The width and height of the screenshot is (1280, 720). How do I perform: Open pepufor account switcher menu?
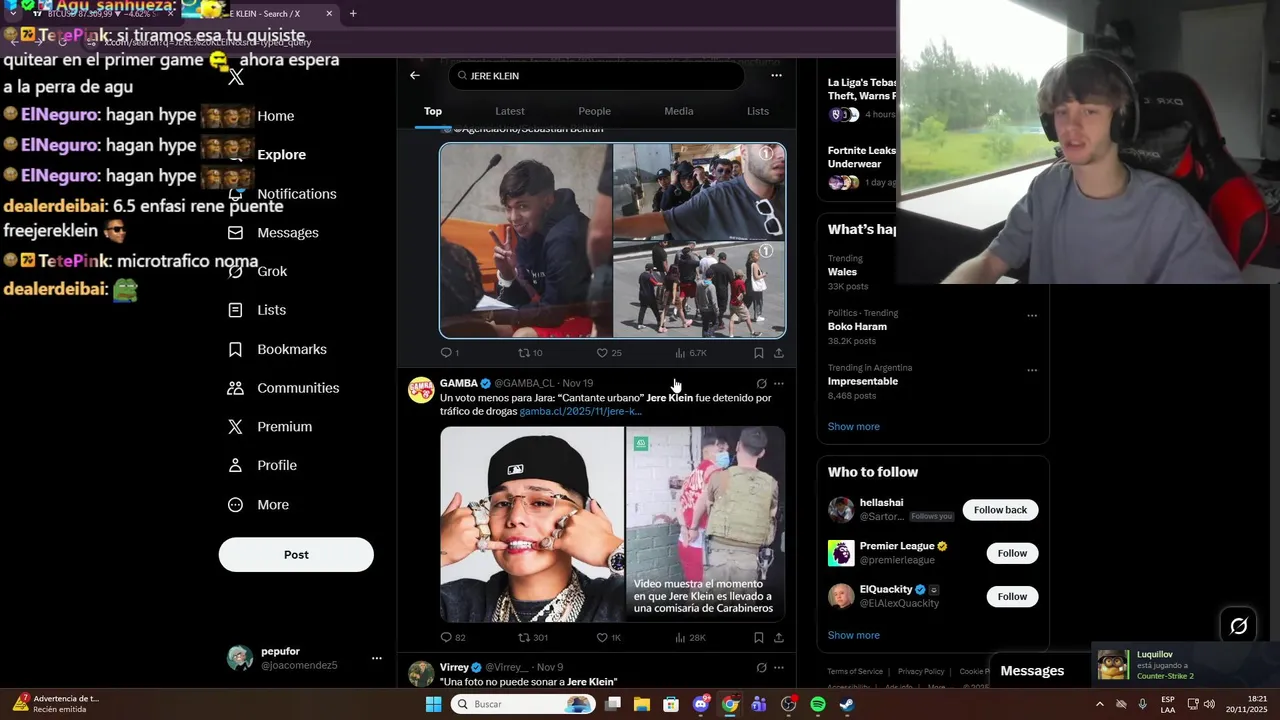[377, 658]
